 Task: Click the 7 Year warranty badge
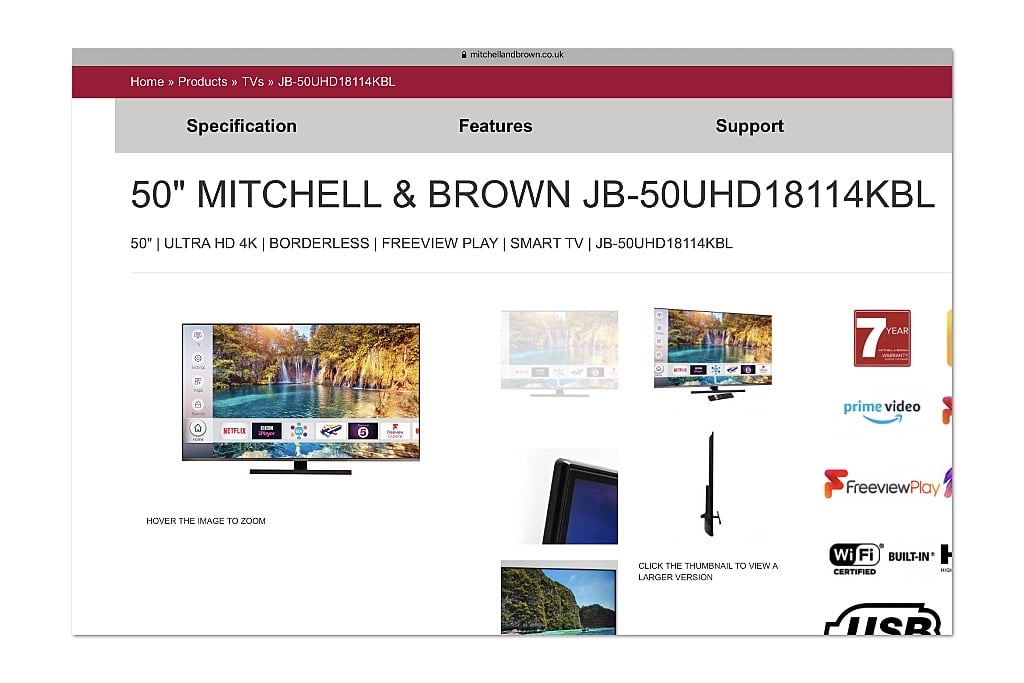882,338
